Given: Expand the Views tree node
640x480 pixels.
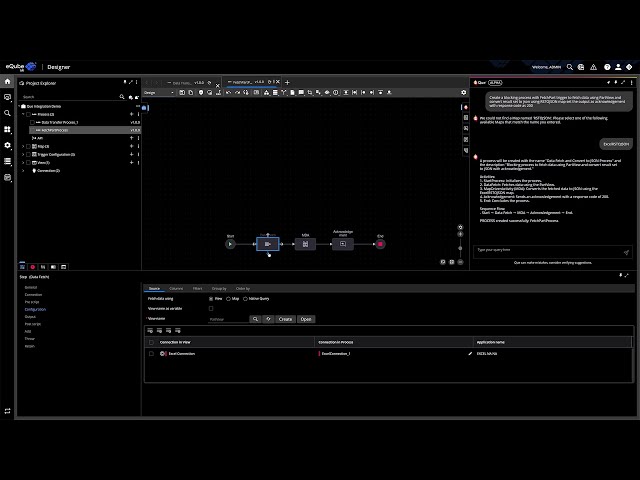Looking at the screenshot, I should click(23, 162).
